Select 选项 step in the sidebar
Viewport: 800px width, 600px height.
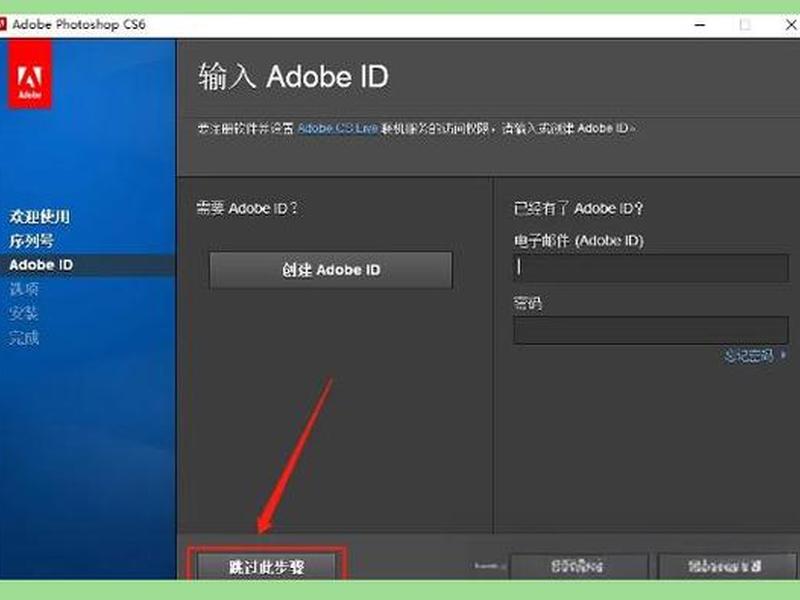tap(23, 289)
